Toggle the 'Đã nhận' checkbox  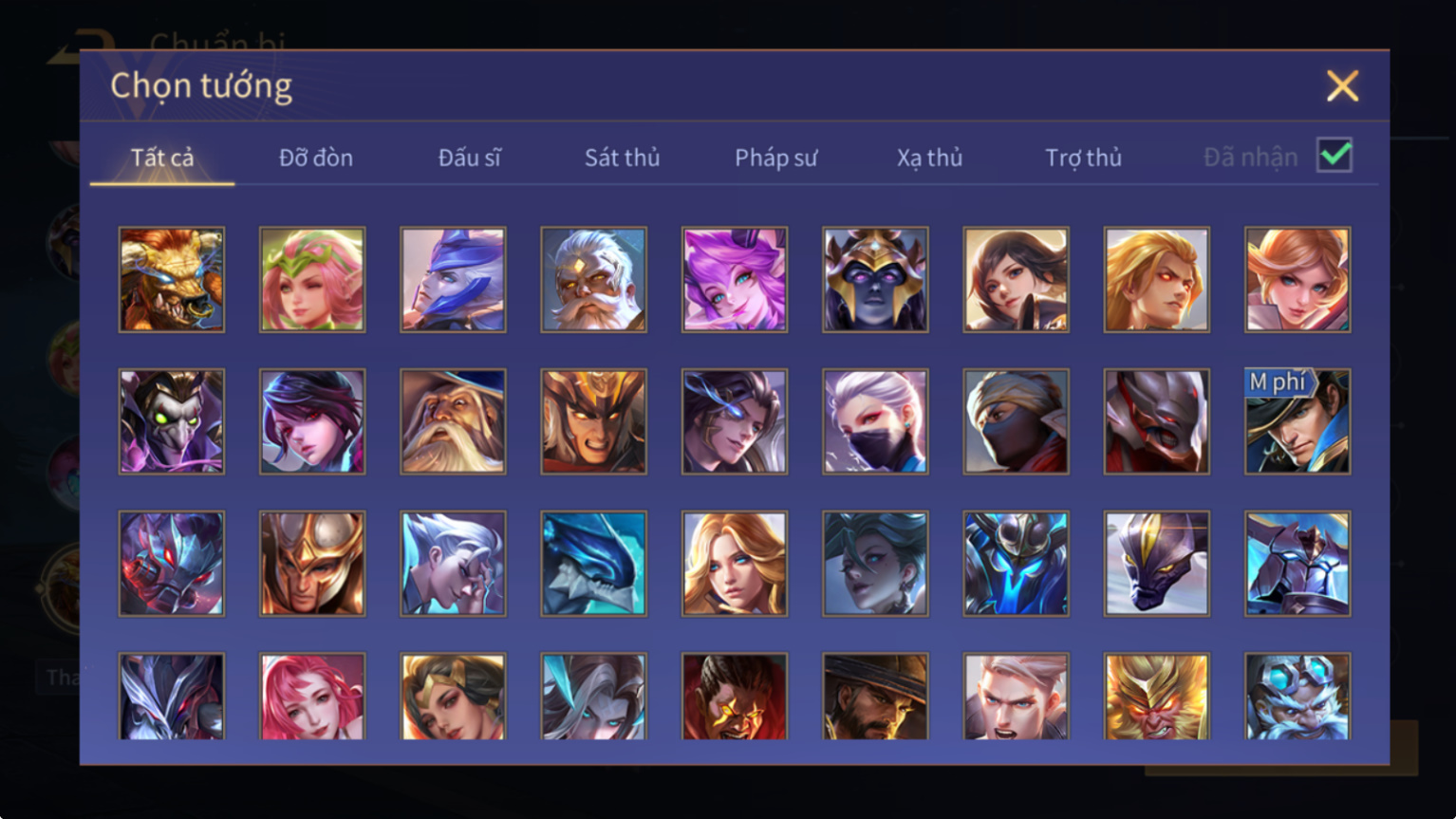pos(1335,155)
